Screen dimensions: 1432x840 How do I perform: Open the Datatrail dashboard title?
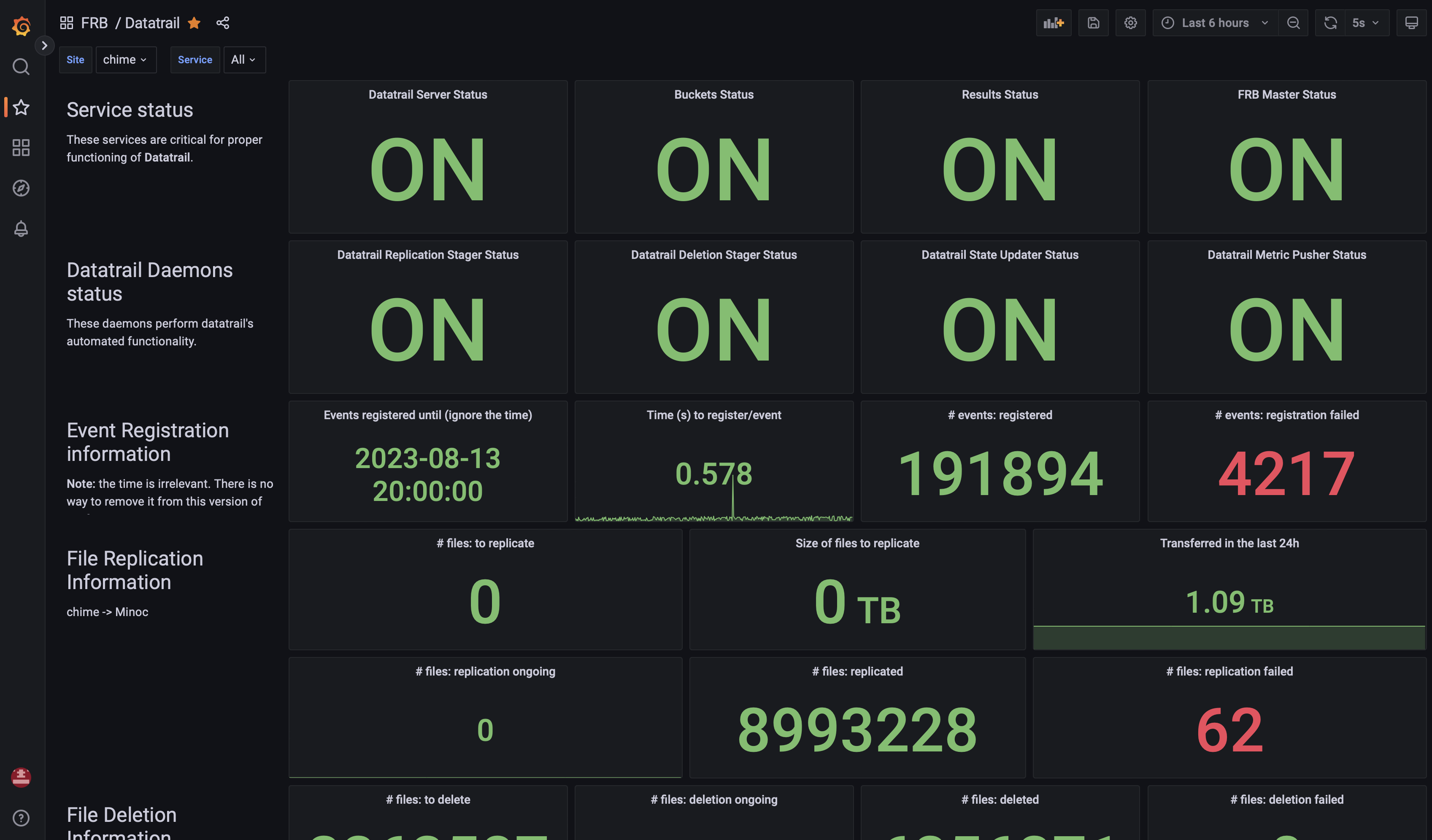152,23
